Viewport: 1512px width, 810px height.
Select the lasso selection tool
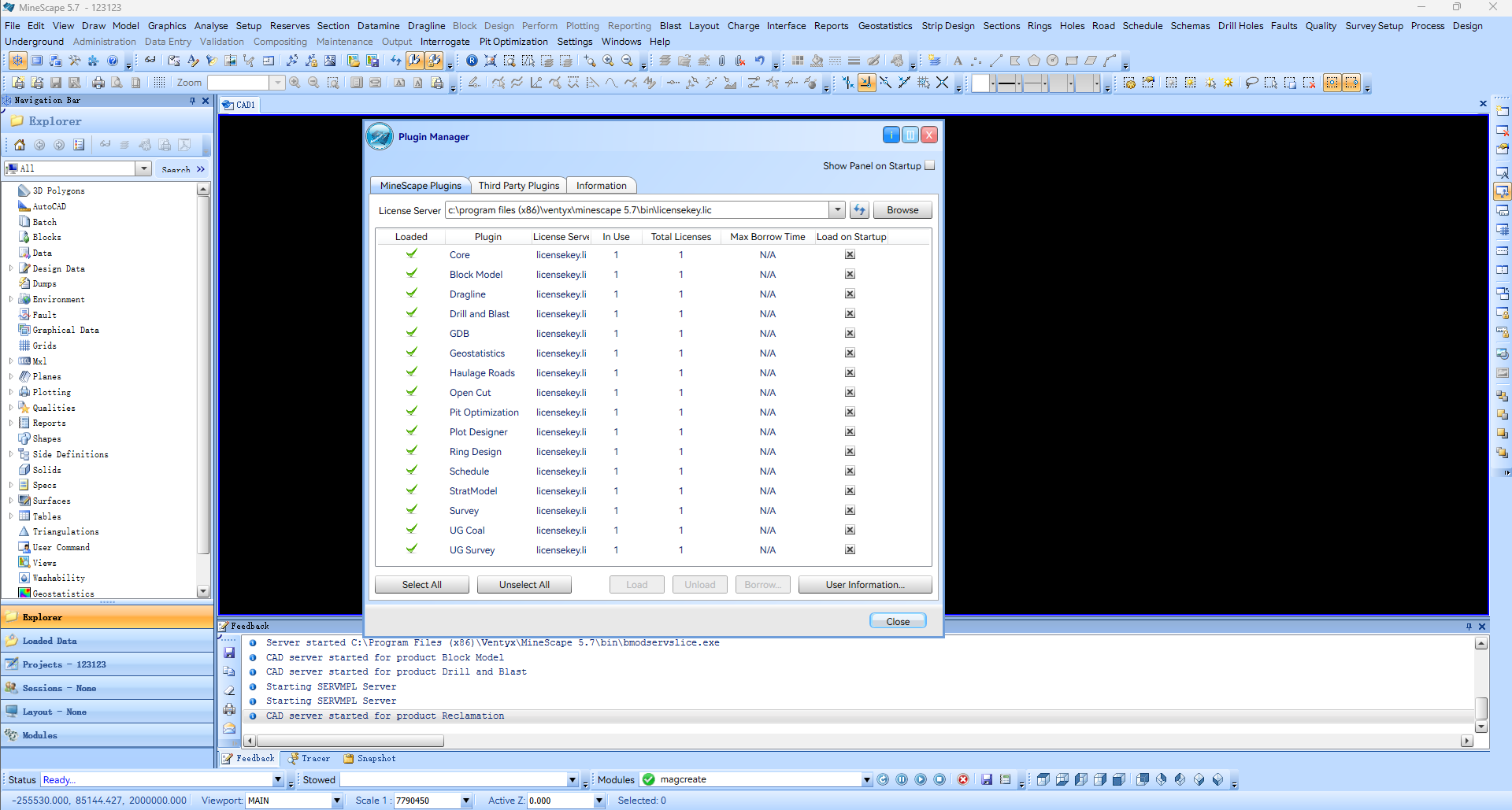[x=1251, y=83]
